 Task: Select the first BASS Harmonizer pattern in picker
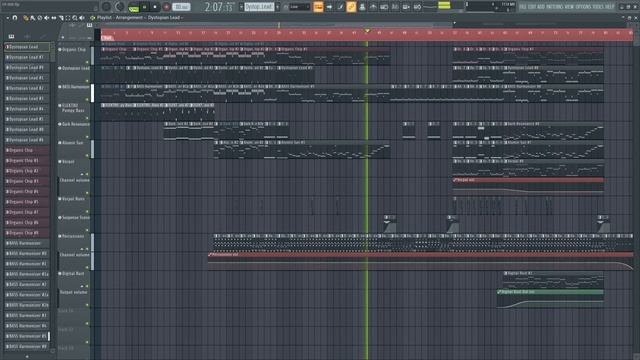tap(27, 243)
